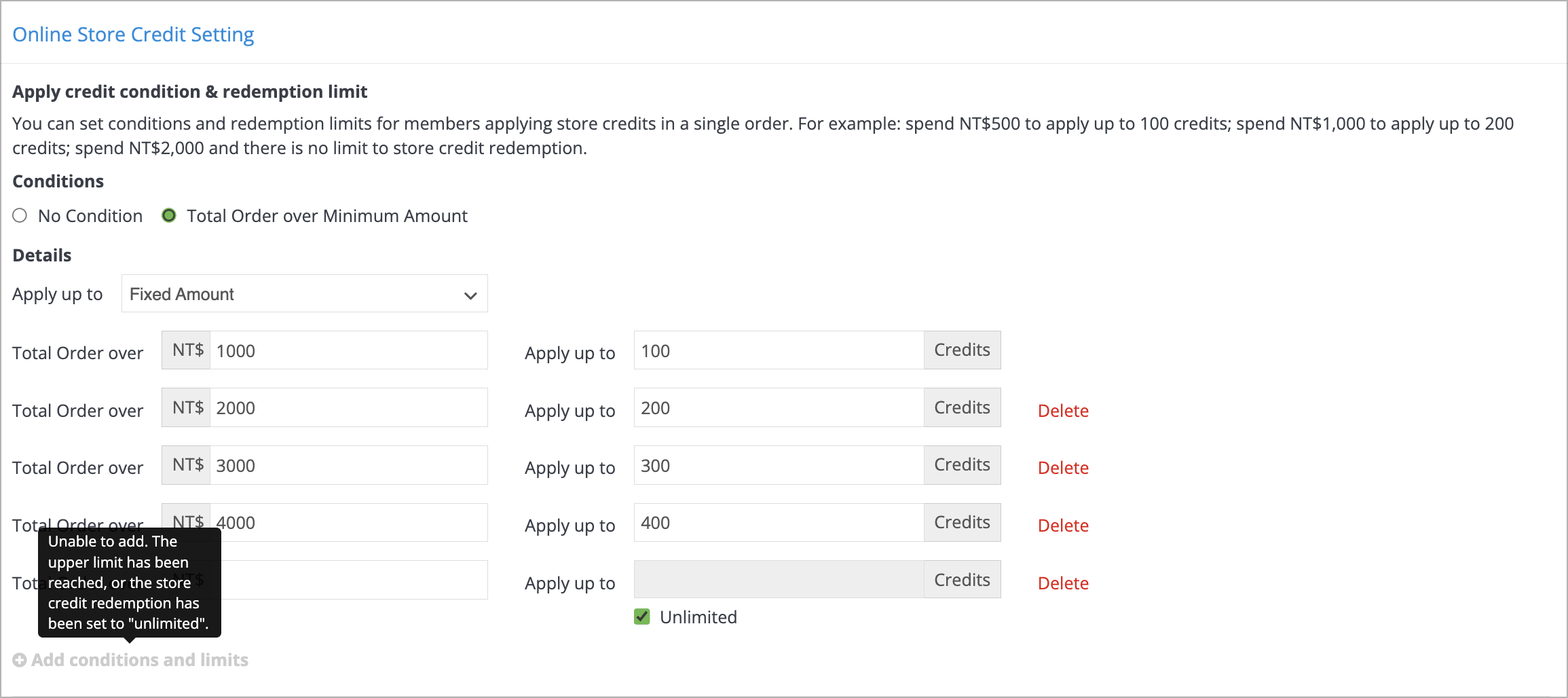
Task: Click the Conditions section heading
Action: [x=58, y=181]
